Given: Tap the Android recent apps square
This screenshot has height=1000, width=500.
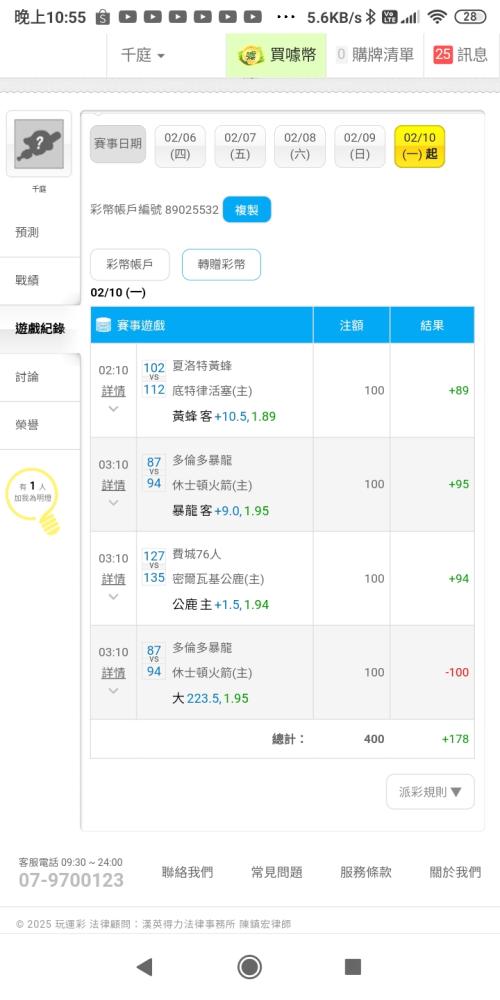Looking at the screenshot, I should click(x=353, y=967).
